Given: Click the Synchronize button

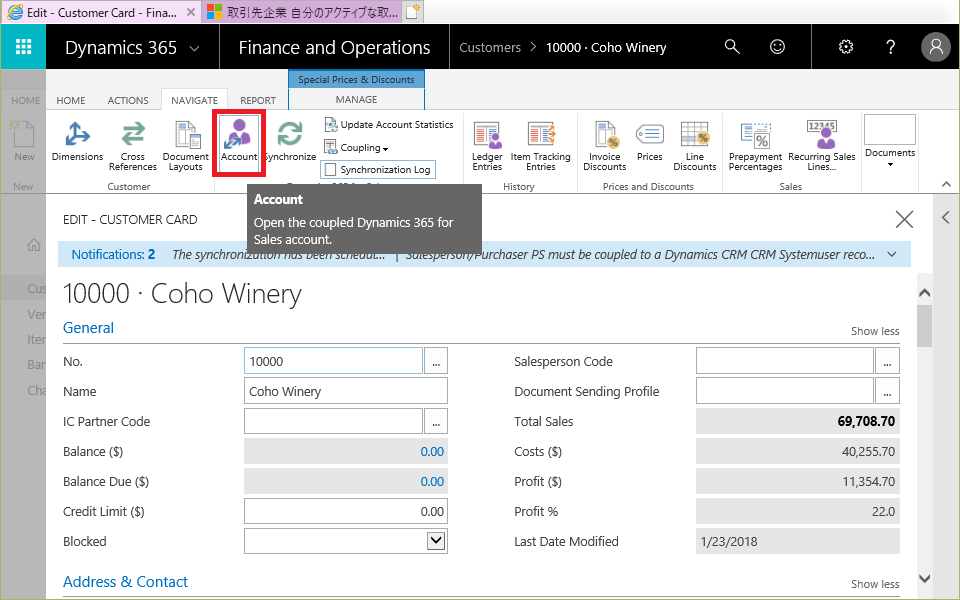Looking at the screenshot, I should 290,142.
